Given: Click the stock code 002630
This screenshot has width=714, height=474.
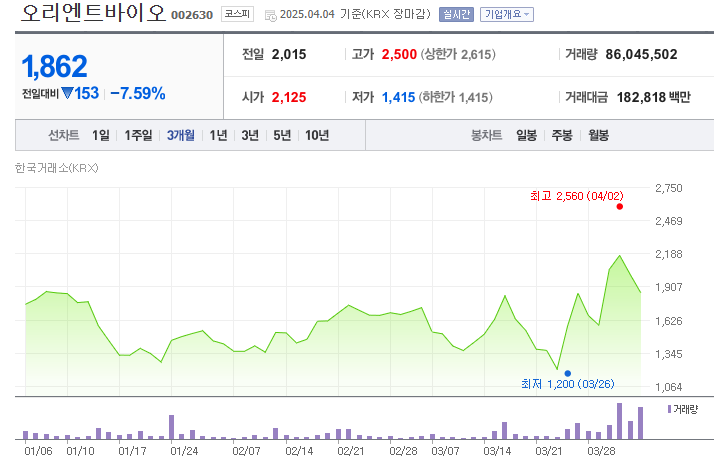Looking at the screenshot, I should (192, 15).
